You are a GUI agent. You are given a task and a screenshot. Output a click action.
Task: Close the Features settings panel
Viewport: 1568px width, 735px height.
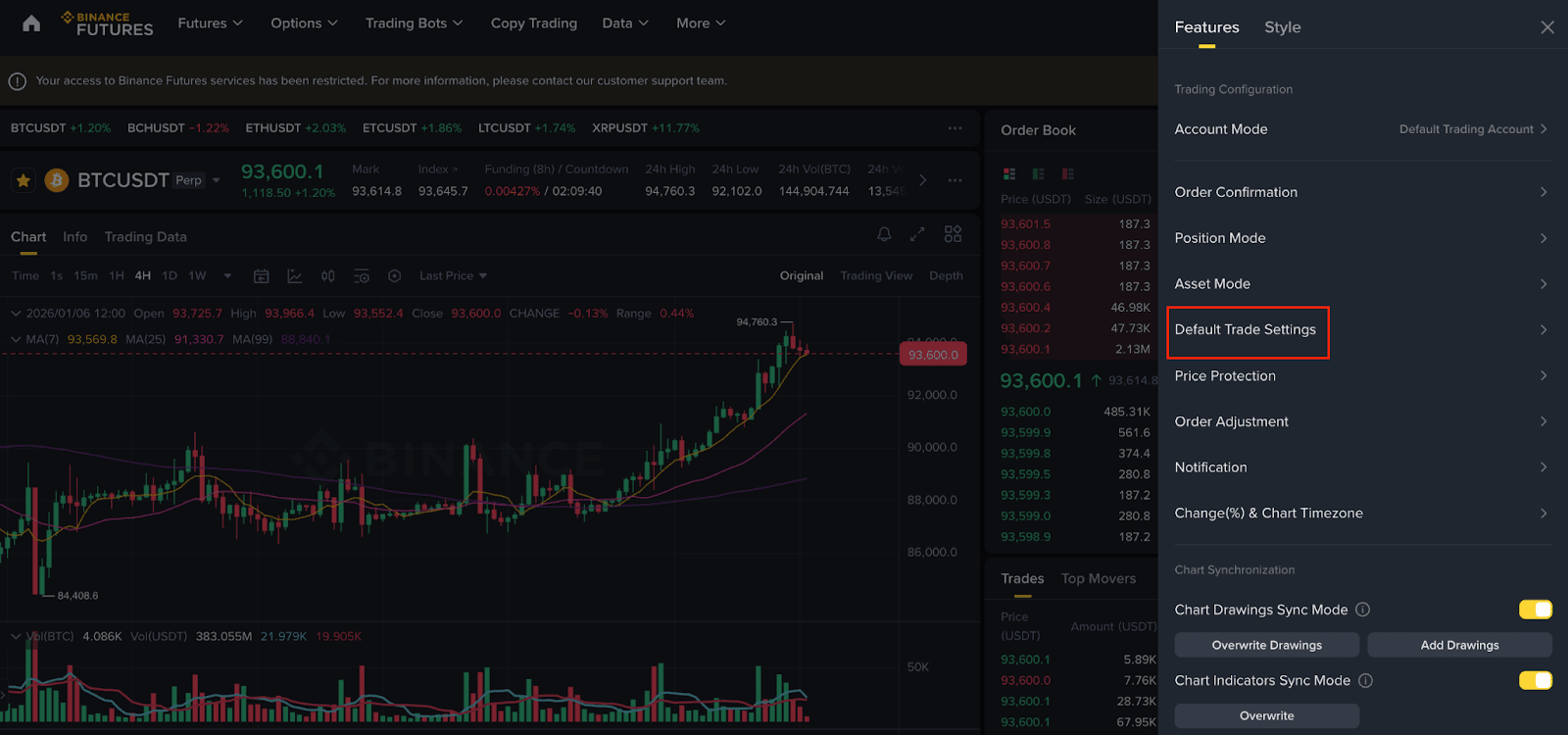click(1547, 27)
